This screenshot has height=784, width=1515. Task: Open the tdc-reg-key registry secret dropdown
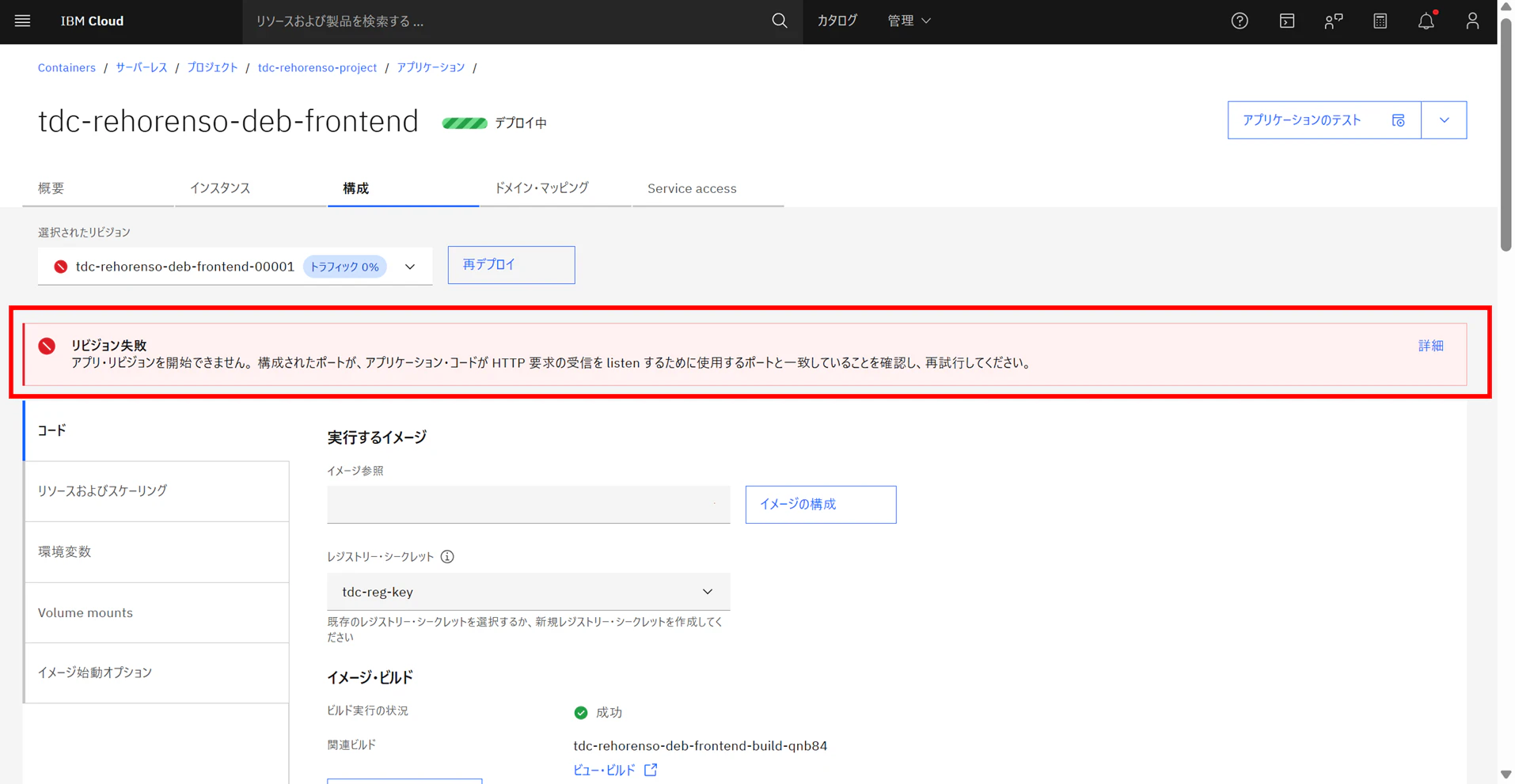(x=528, y=592)
